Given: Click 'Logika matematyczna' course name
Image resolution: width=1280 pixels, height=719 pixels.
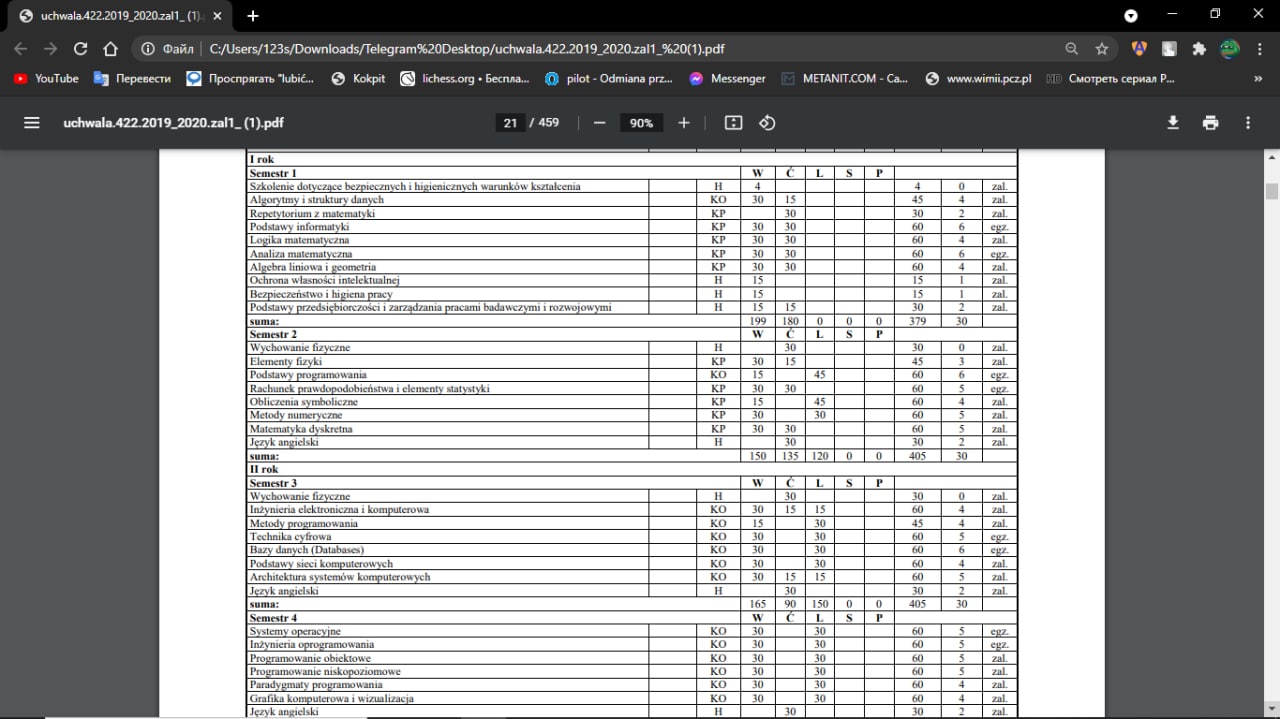Looking at the screenshot, I should point(299,240).
